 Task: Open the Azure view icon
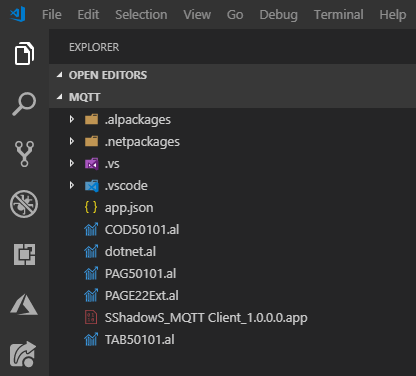tap(24, 304)
